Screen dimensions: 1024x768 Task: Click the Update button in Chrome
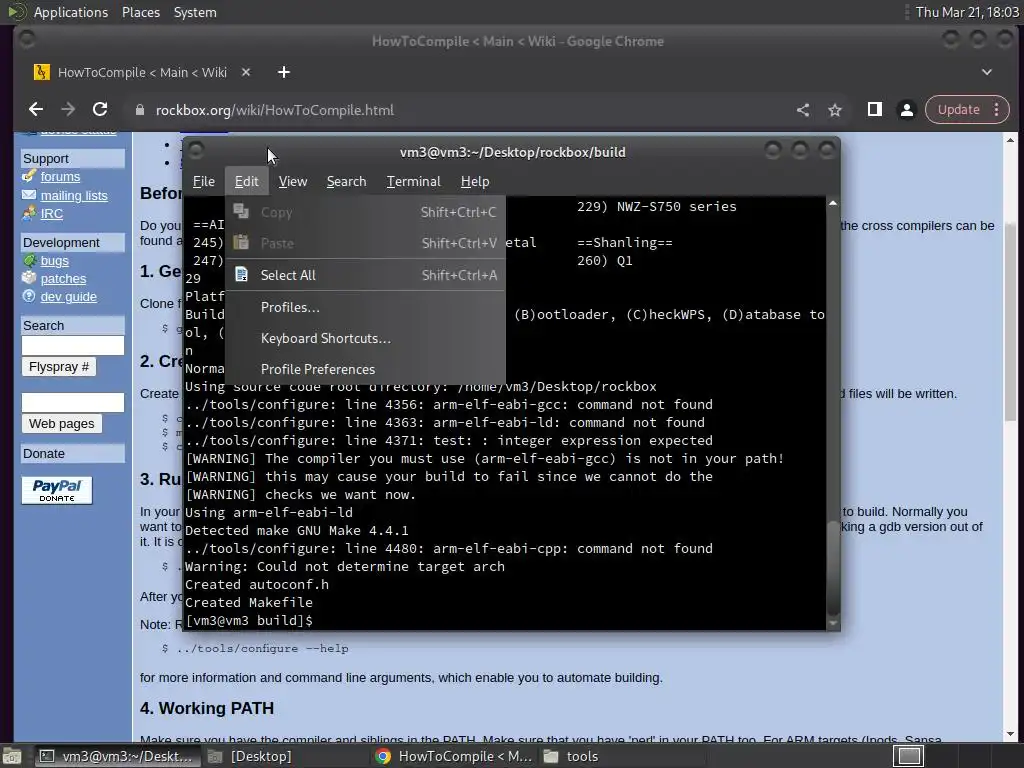(958, 110)
